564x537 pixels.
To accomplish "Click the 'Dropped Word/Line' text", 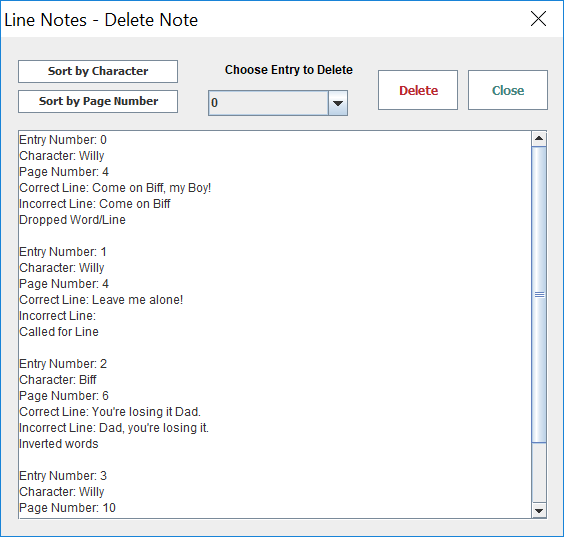I will click(x=72, y=220).
